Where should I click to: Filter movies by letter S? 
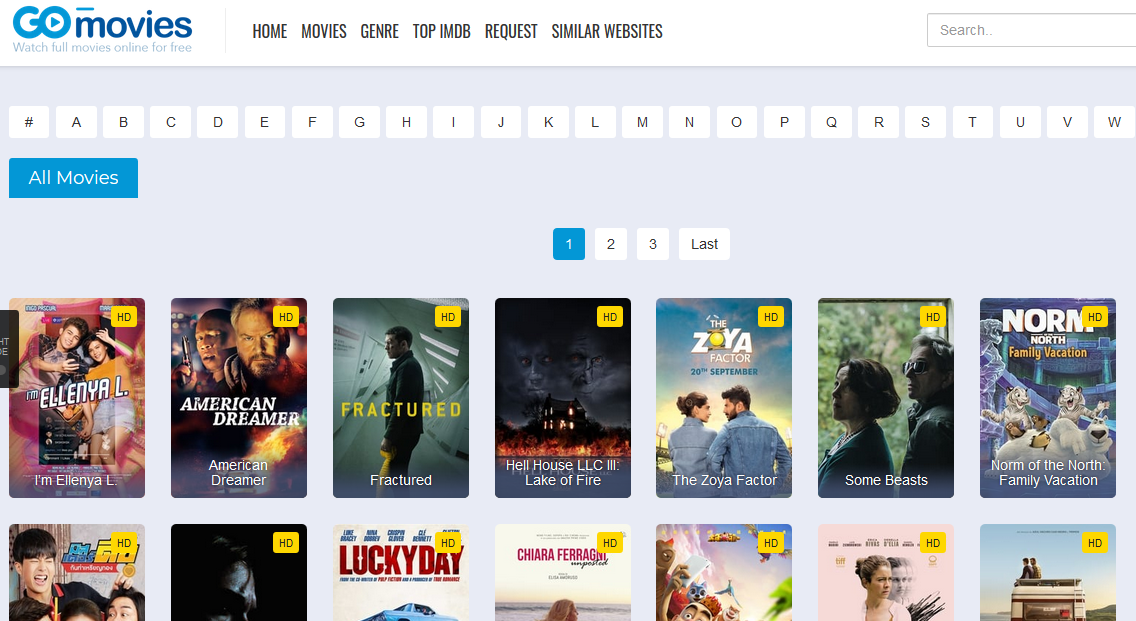926,122
